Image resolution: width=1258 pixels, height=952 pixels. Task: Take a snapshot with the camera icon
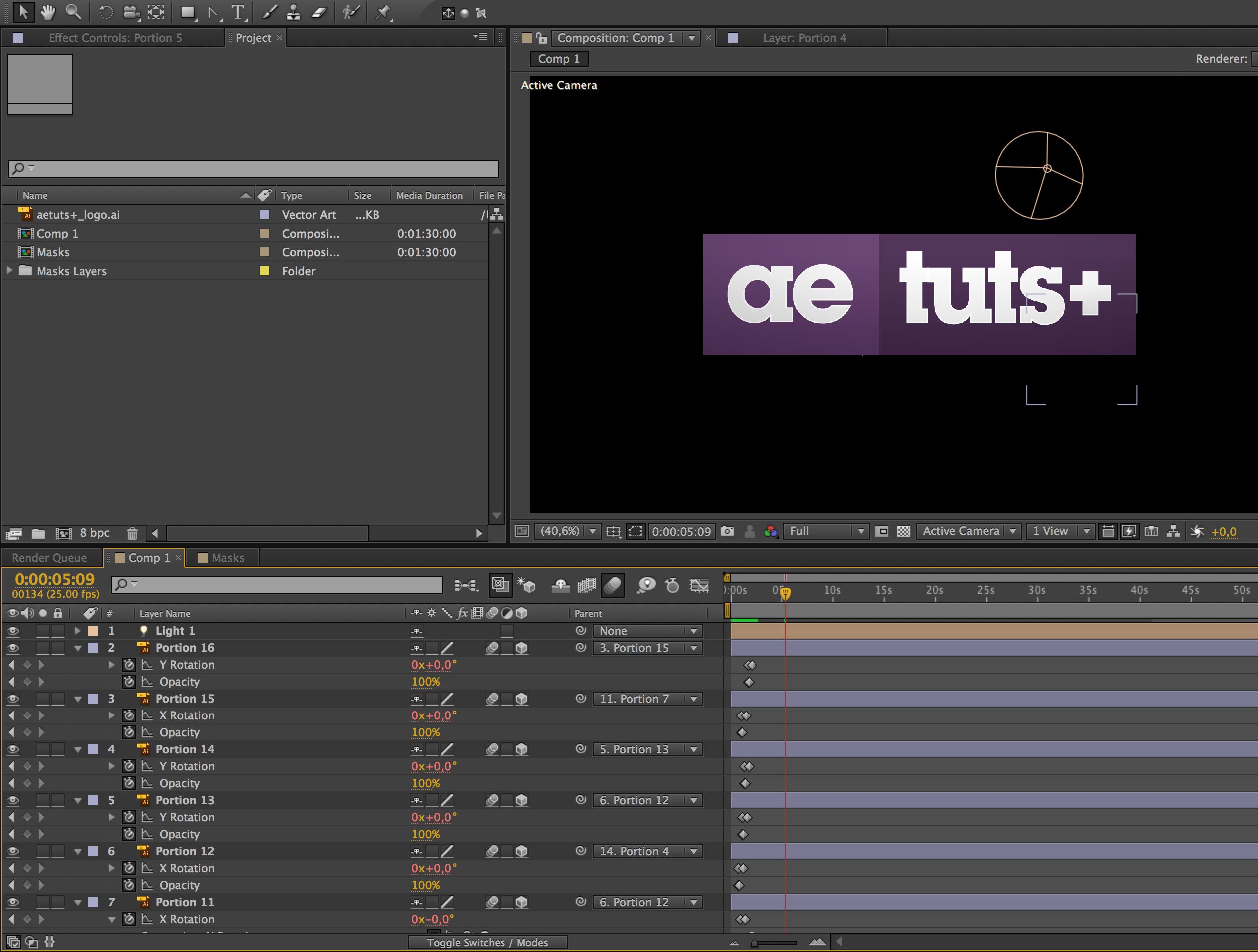coord(727,531)
